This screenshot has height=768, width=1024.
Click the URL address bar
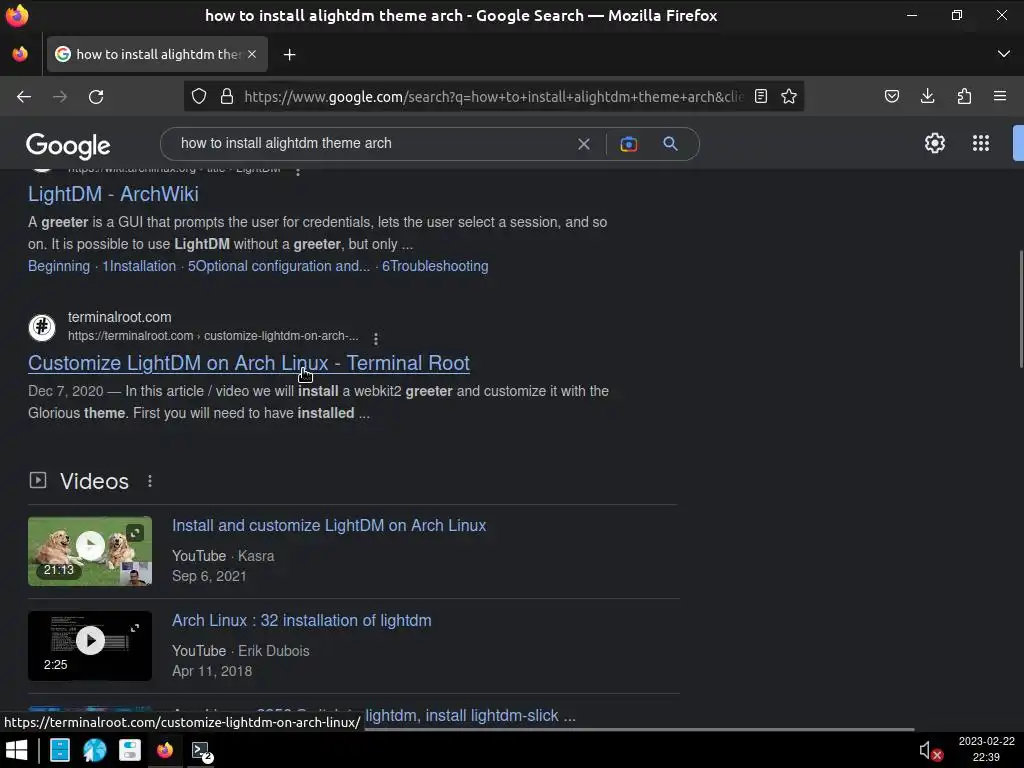(493, 97)
